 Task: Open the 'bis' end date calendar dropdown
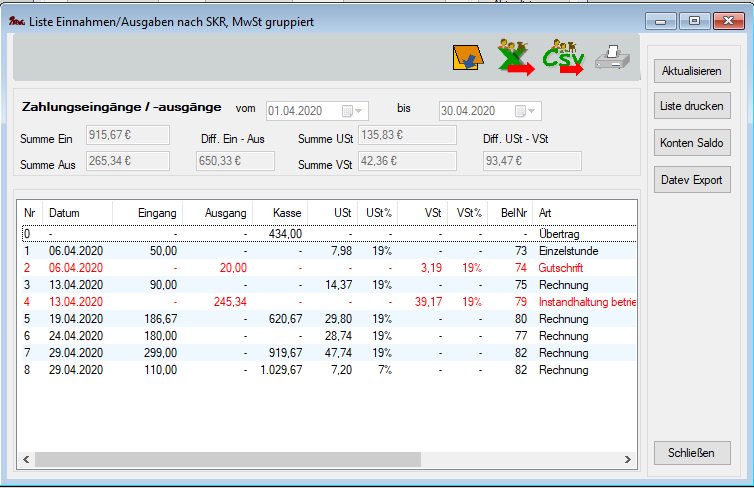(526, 111)
